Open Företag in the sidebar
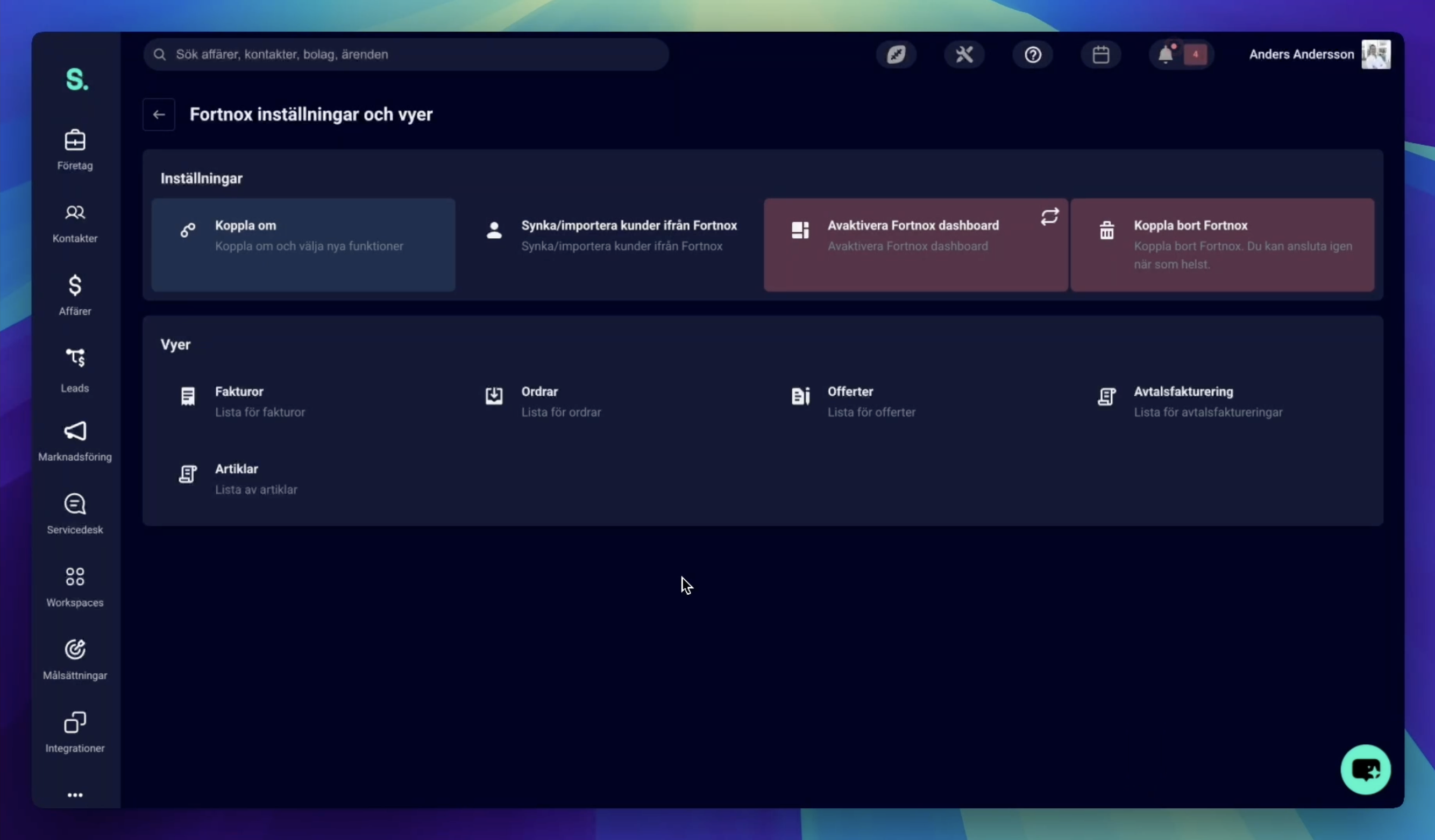The image size is (1435, 840). [75, 150]
